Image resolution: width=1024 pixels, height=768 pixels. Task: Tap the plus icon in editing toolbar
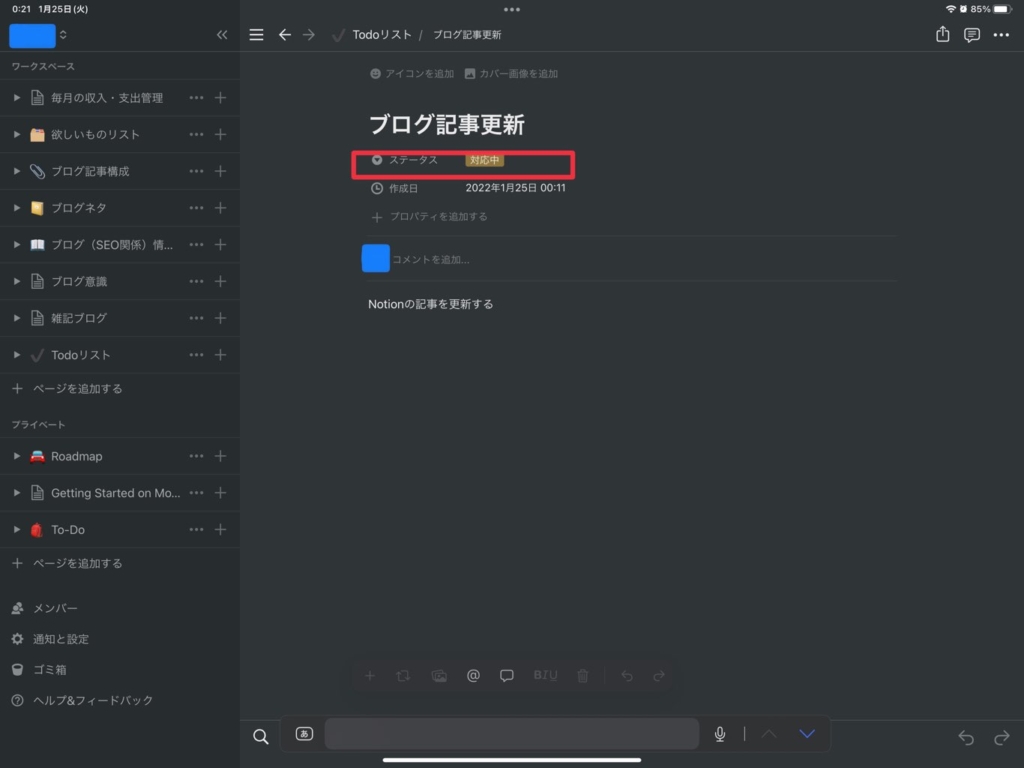point(370,675)
